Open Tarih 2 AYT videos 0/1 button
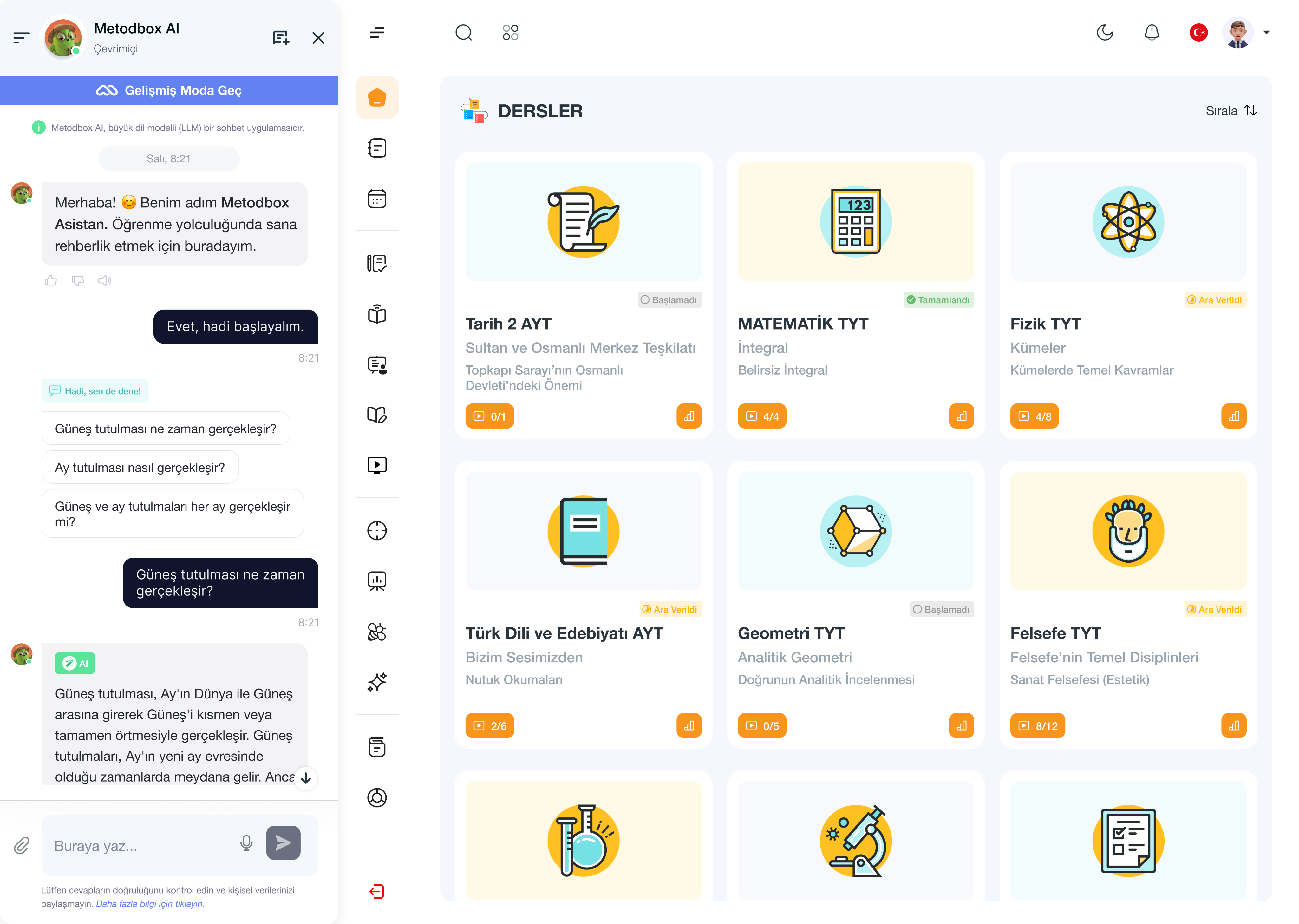1299x924 pixels. pos(489,416)
